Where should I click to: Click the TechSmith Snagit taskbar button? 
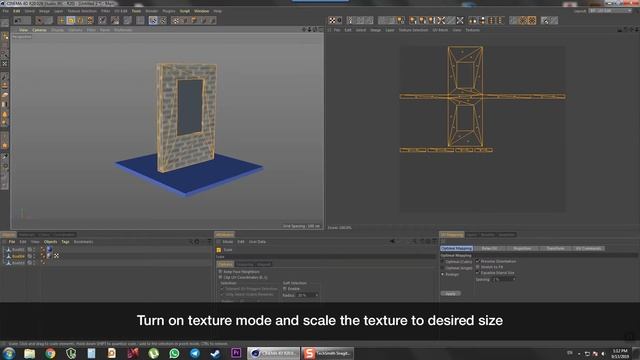coord(328,353)
